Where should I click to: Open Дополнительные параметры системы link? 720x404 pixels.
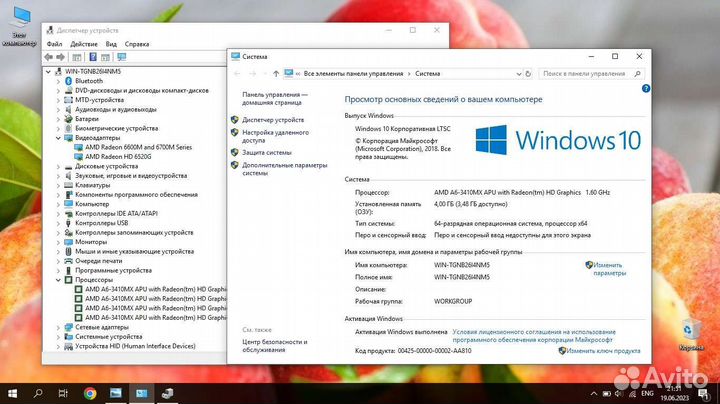click(285, 169)
